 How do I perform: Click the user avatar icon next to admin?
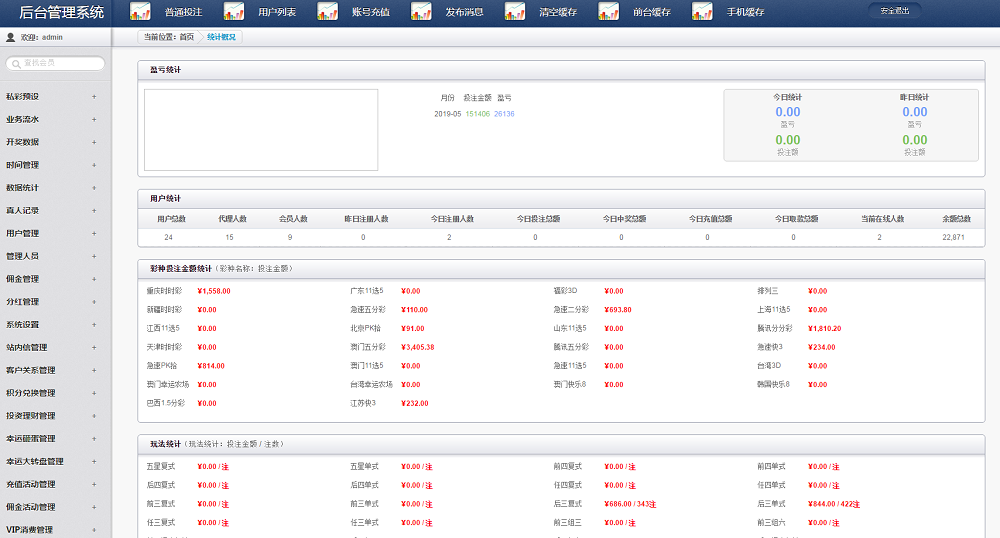pyautogui.click(x=10, y=37)
